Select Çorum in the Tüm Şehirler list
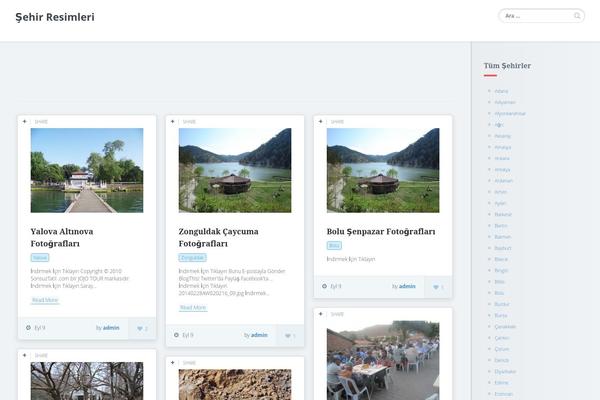 coord(501,349)
